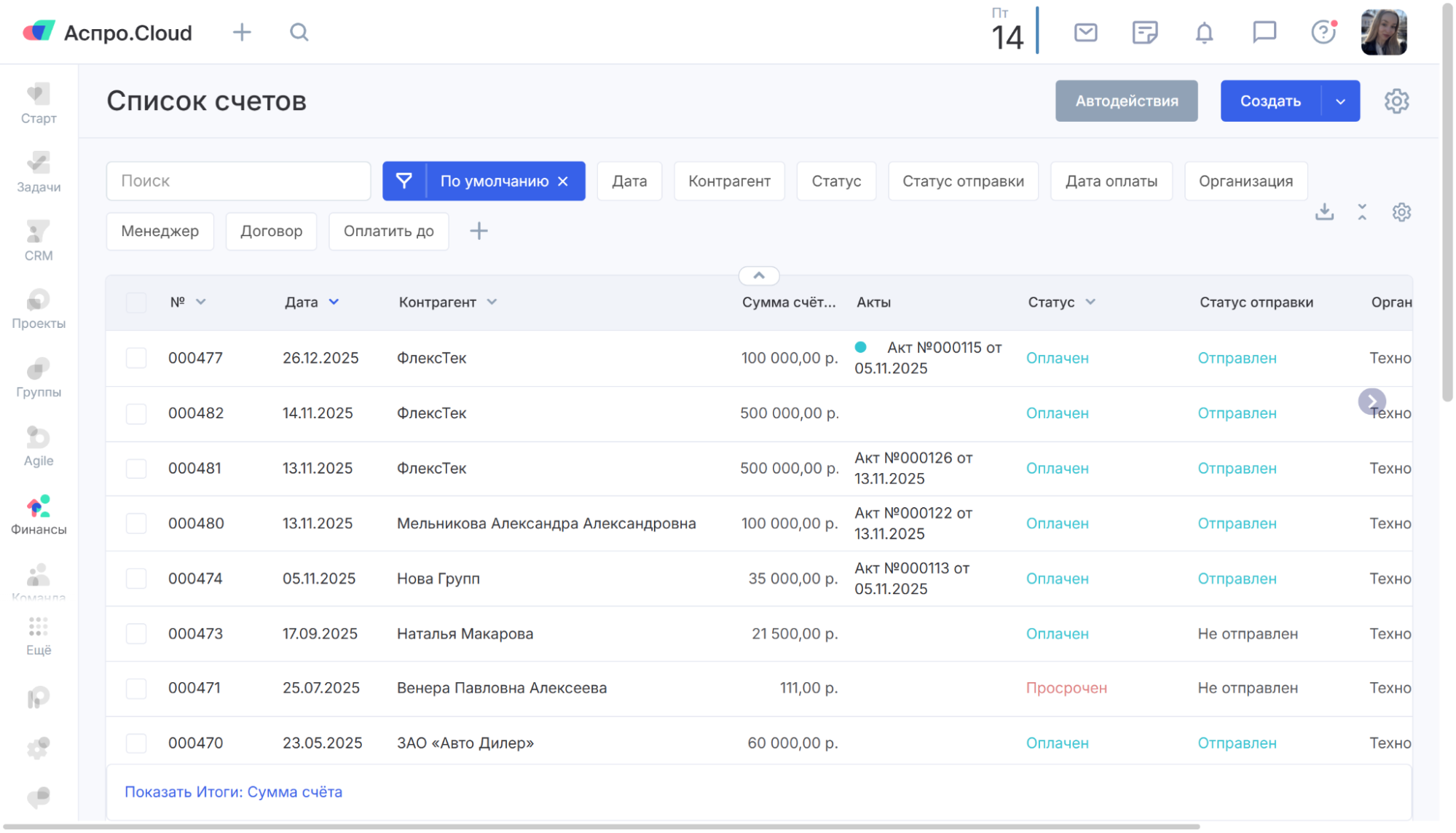1456x833 pixels.
Task: Click the Автодействия button
Action: (x=1126, y=101)
